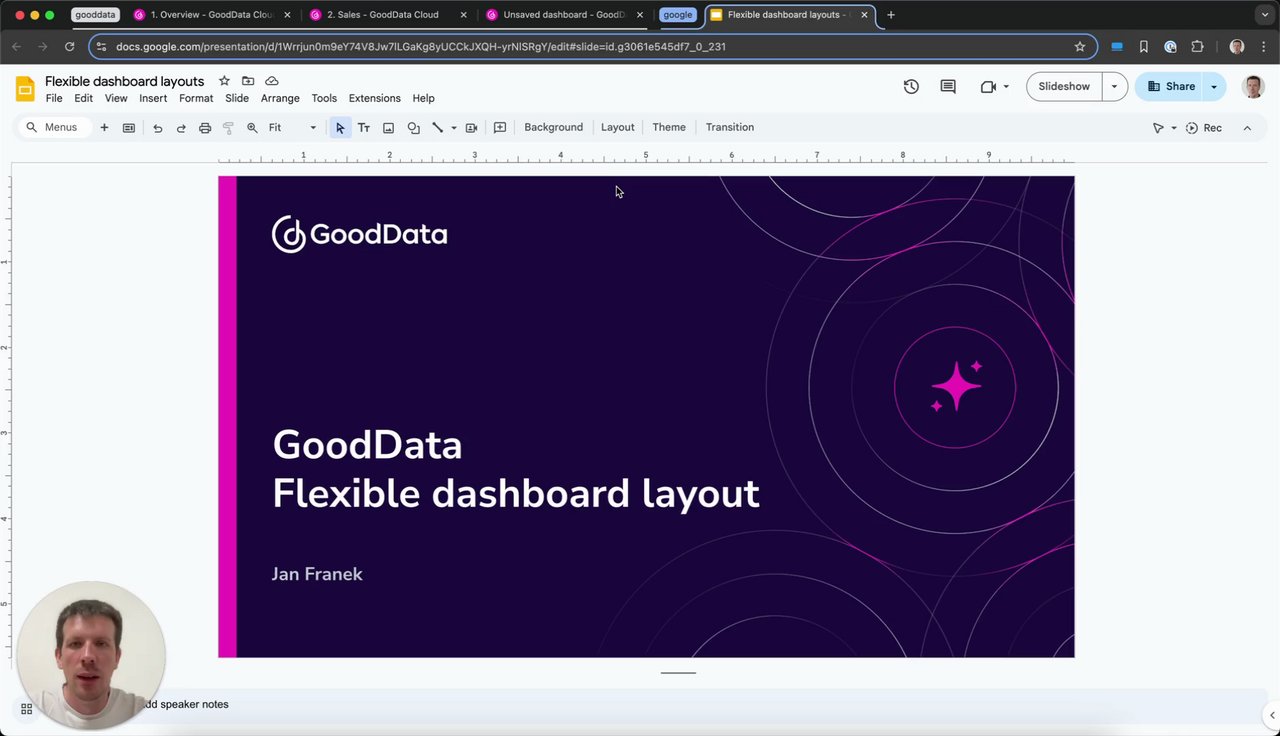Open the Layout button

617,128
